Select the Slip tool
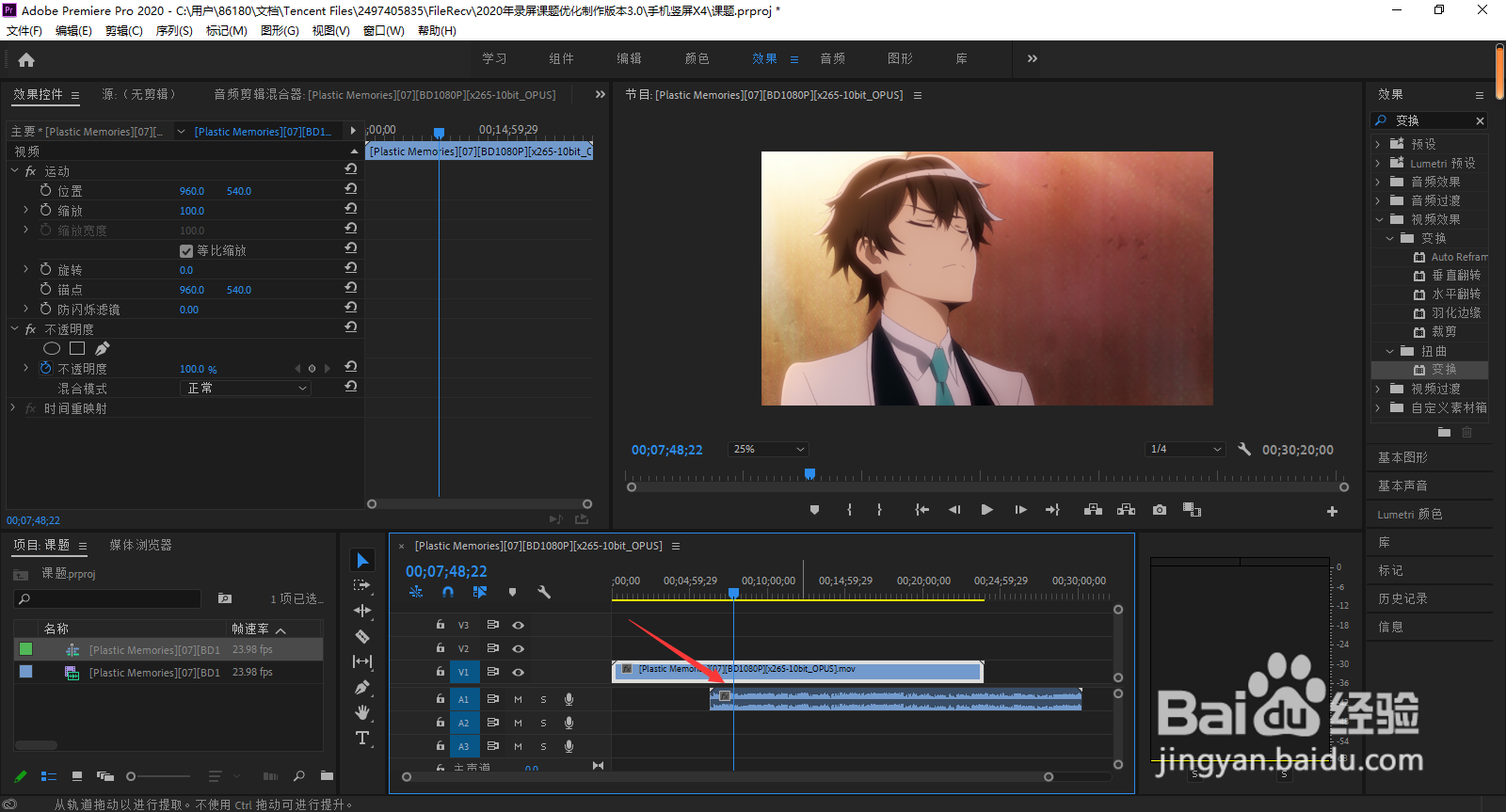The image size is (1506, 812). point(362,661)
